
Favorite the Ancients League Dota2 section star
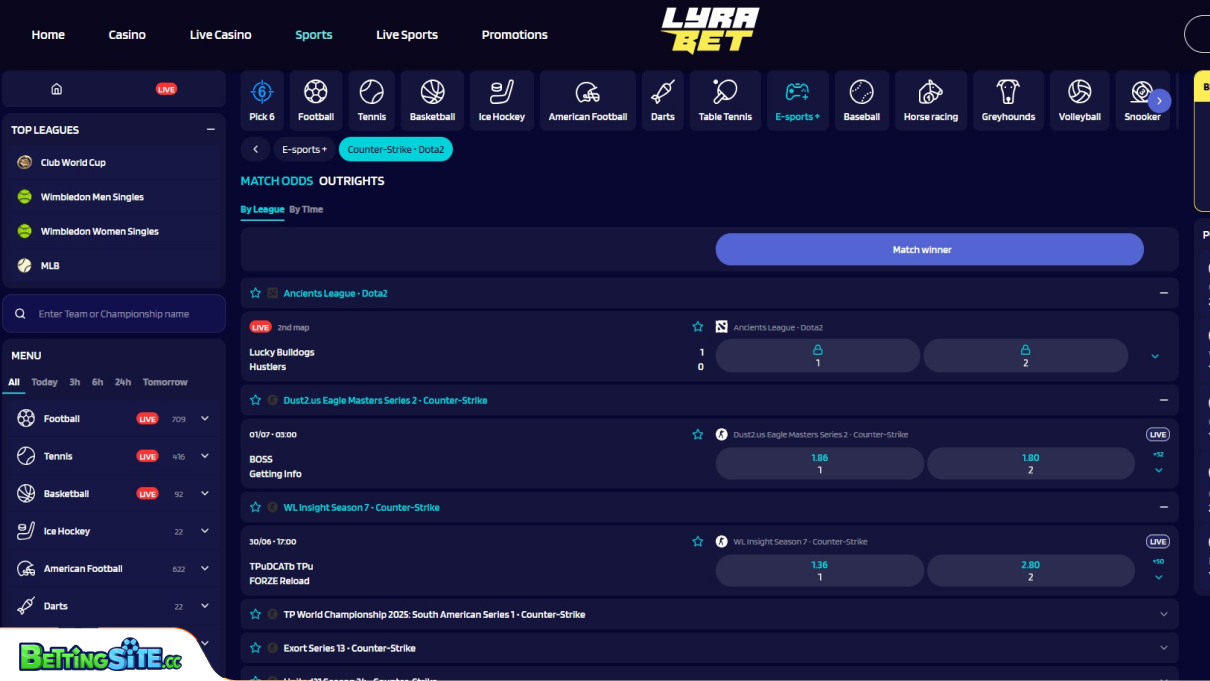tap(255, 292)
